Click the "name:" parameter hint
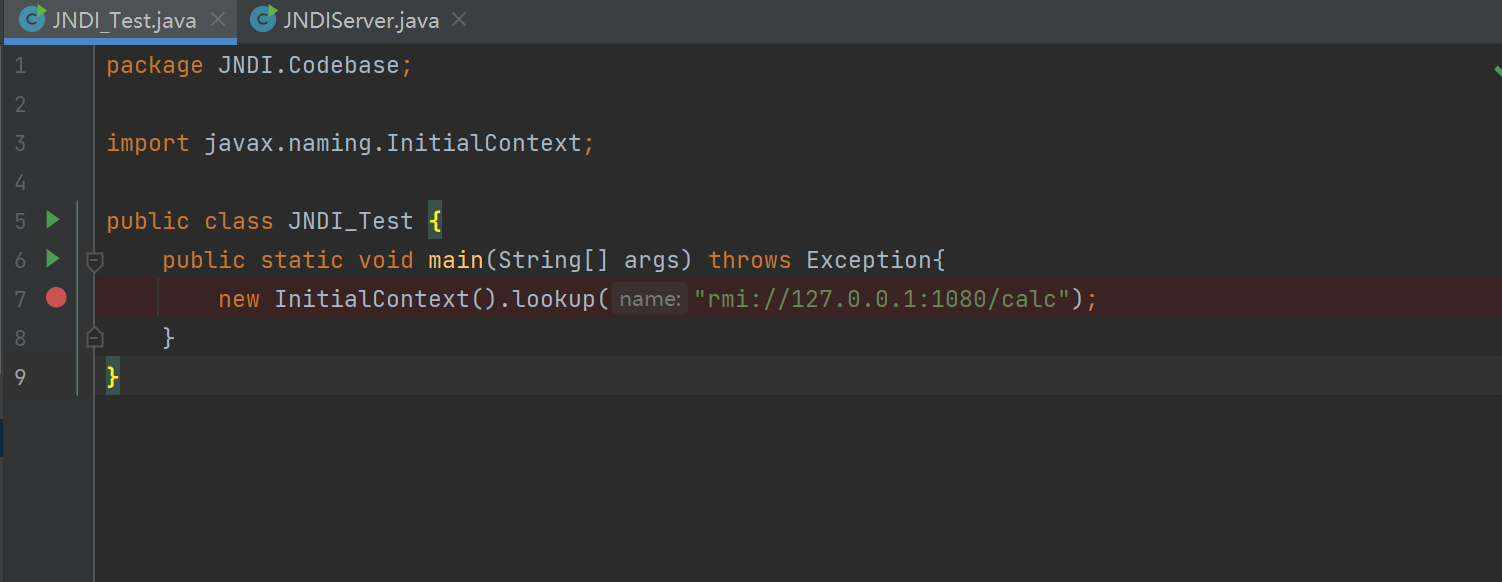Viewport: 1502px width, 582px height. coord(650,299)
